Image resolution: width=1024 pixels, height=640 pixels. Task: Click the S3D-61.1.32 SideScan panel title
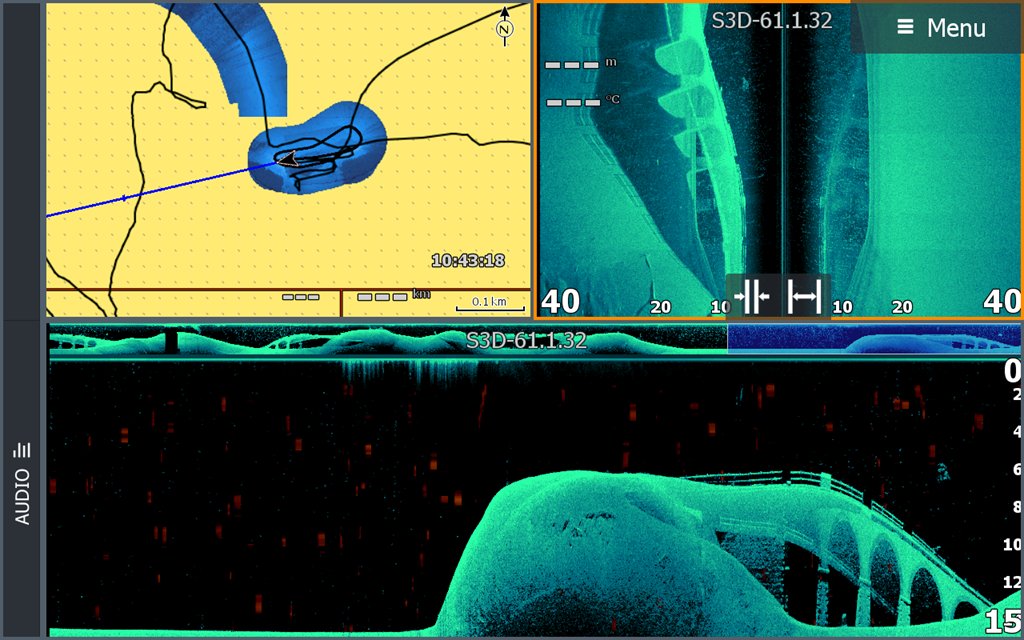pos(771,20)
